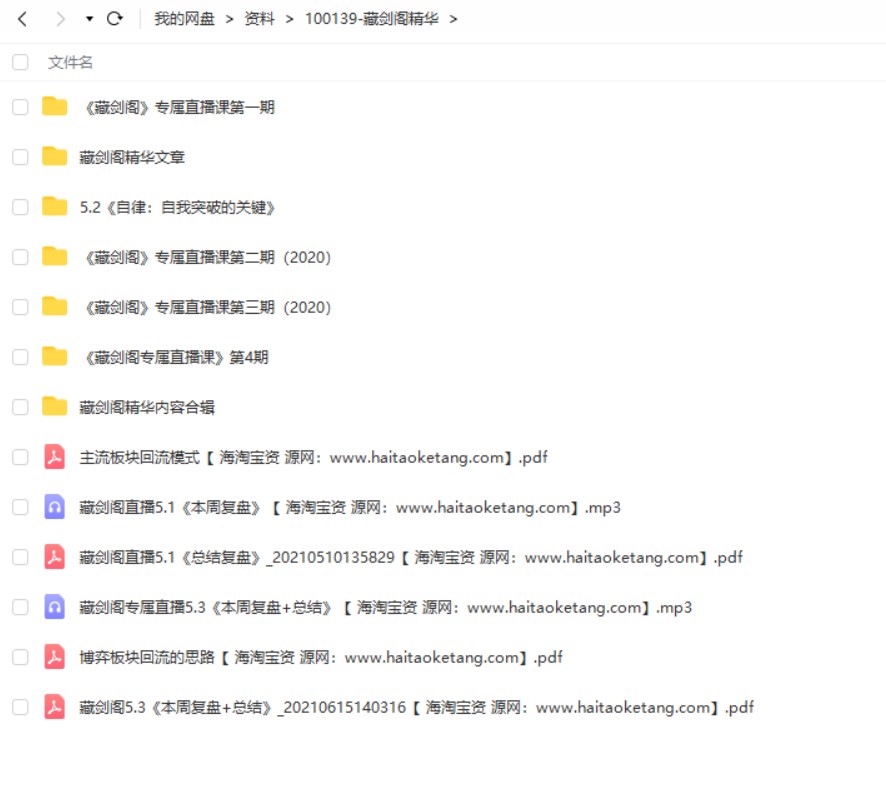Open folder name《藏剑阁》专属直播课第一期
Viewport: 886px width, 796px height.
178,107
